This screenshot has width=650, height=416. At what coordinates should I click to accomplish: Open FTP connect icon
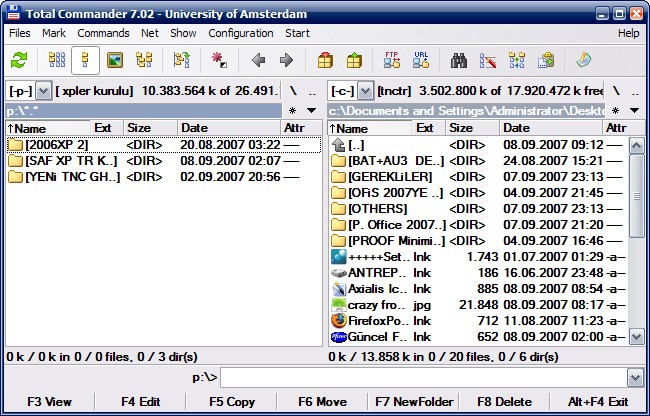(392, 60)
